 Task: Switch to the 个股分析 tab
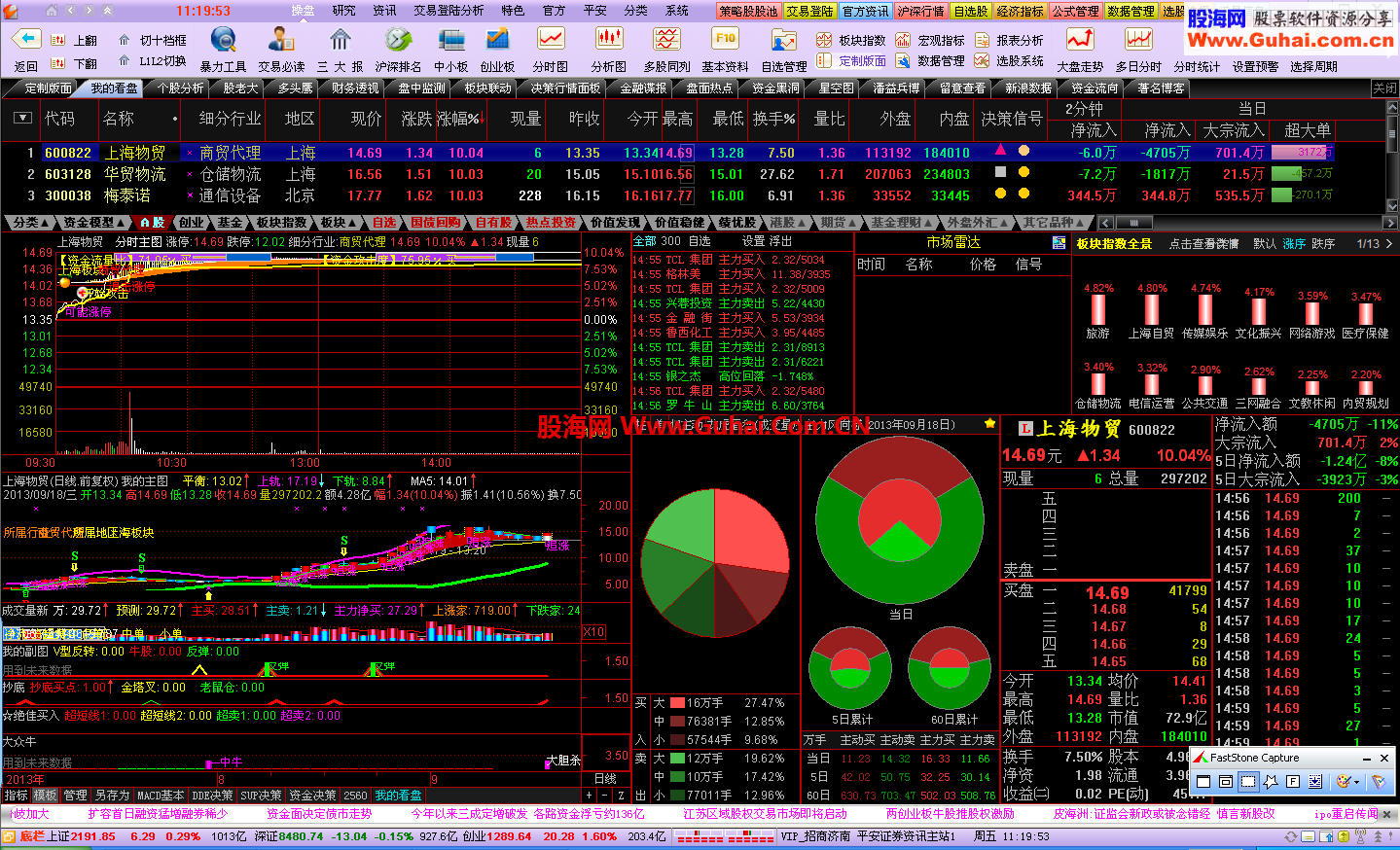pyautogui.click(x=181, y=88)
